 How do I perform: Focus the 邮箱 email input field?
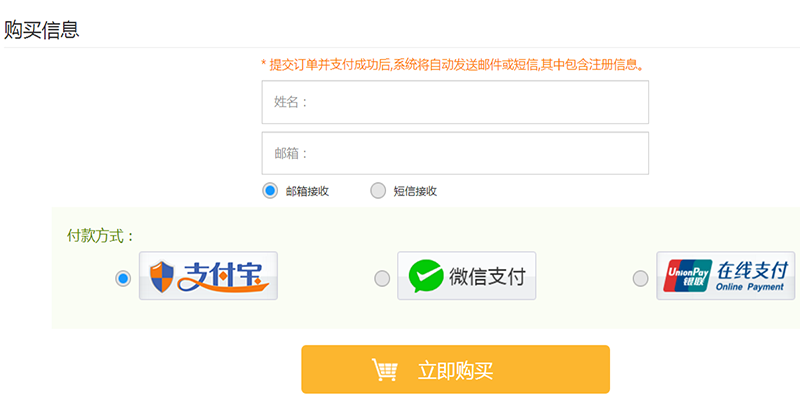[x=455, y=153]
